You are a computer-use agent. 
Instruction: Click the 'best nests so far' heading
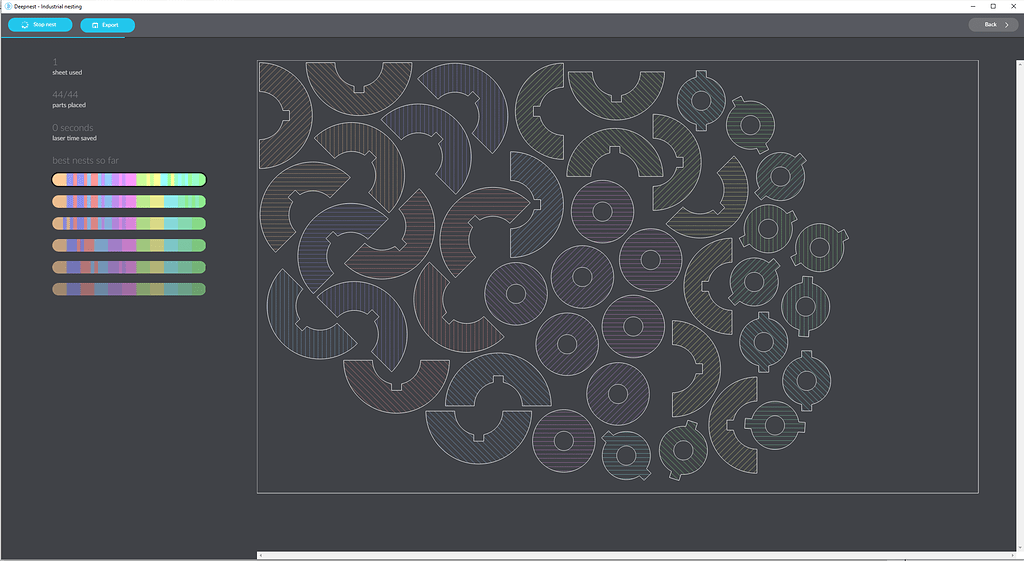click(85, 161)
